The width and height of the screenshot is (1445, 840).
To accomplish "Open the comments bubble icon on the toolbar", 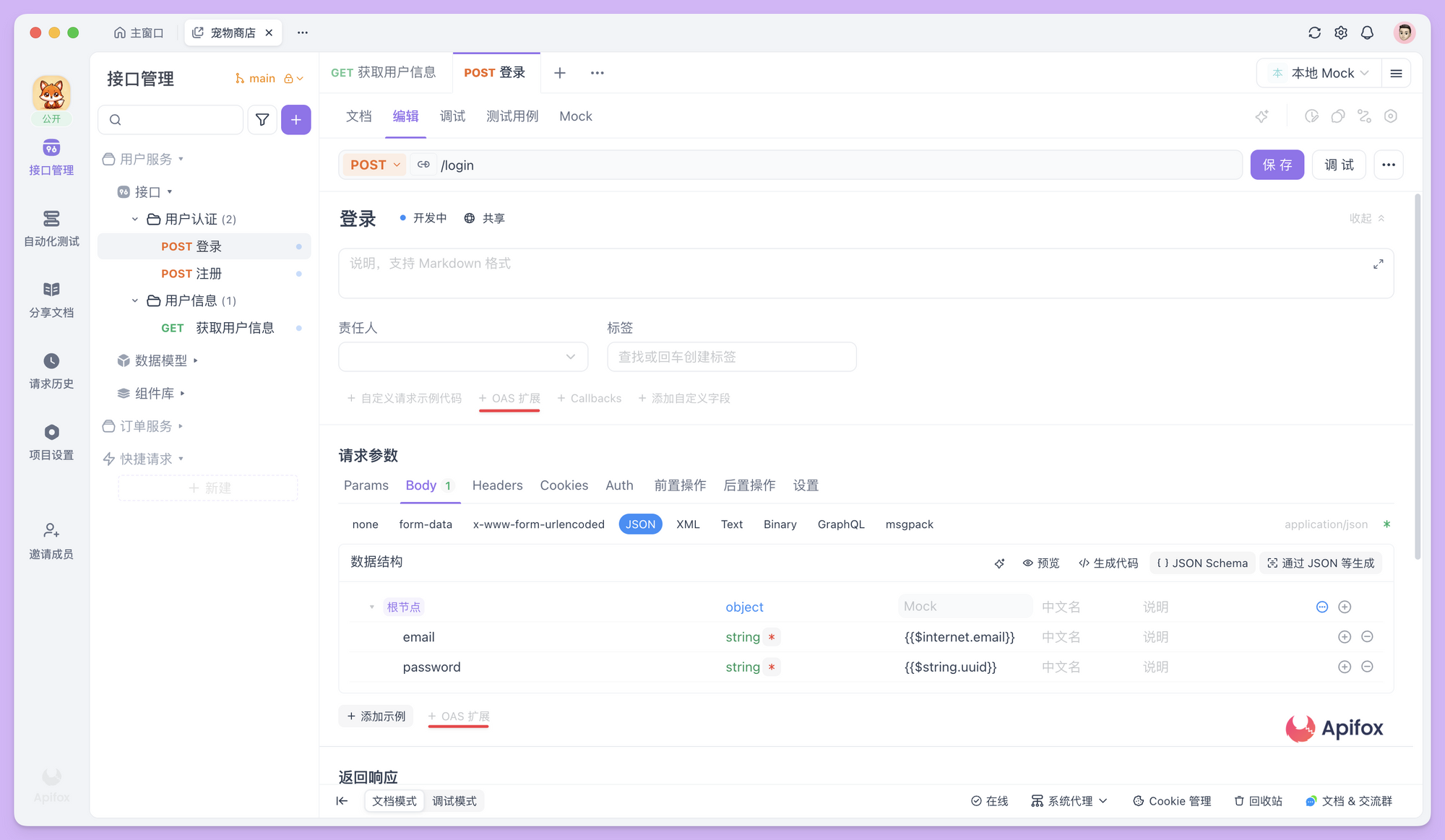I will click(1338, 116).
